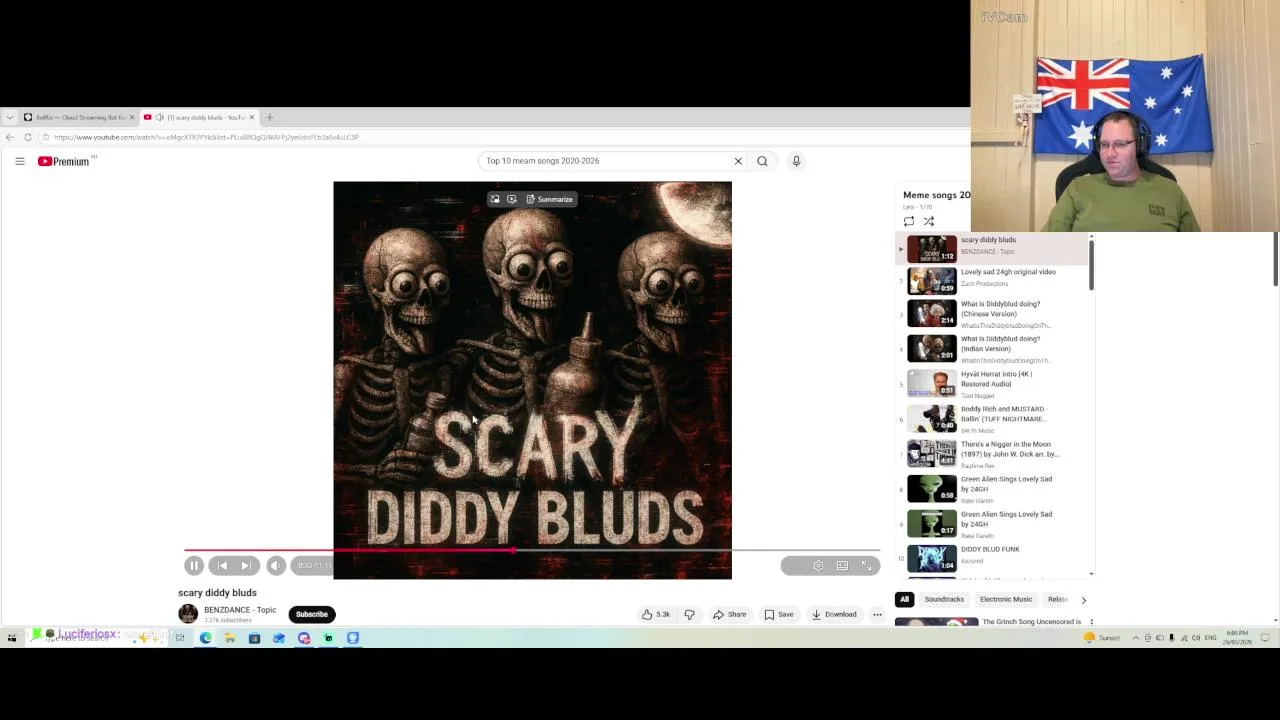Screen dimensions: 1280x720
Task: Download the video
Action: 834,614
